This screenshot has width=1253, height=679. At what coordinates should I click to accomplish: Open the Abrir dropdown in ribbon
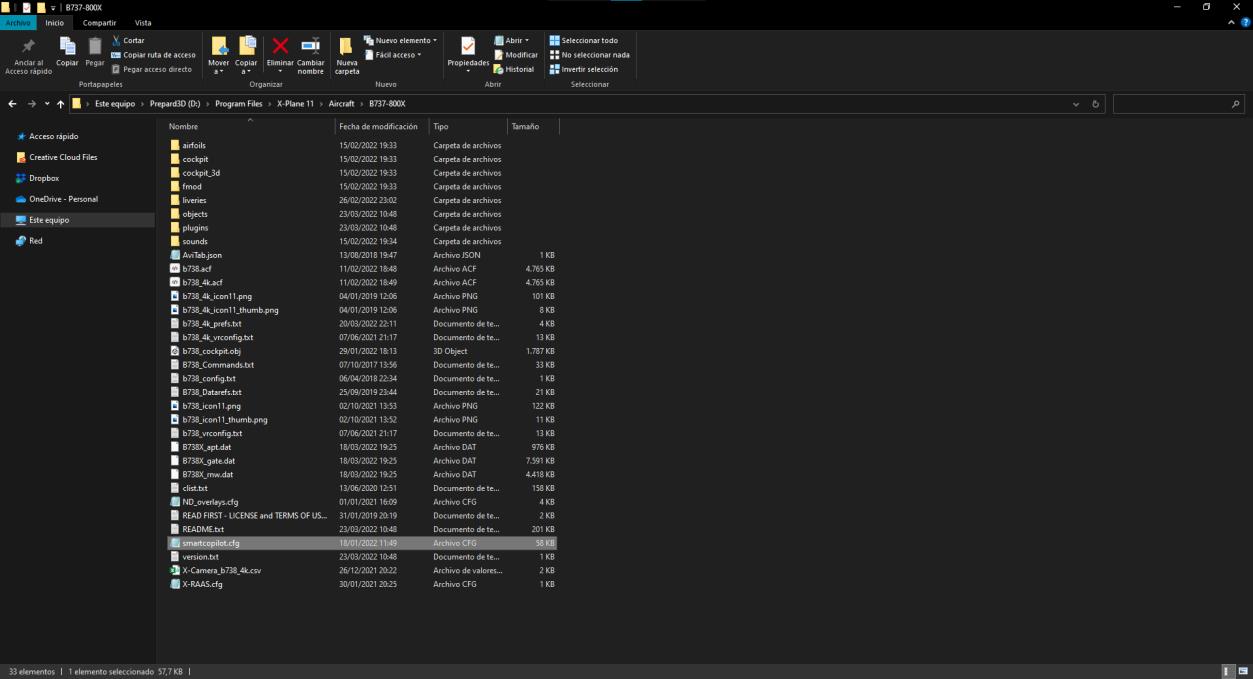510,40
